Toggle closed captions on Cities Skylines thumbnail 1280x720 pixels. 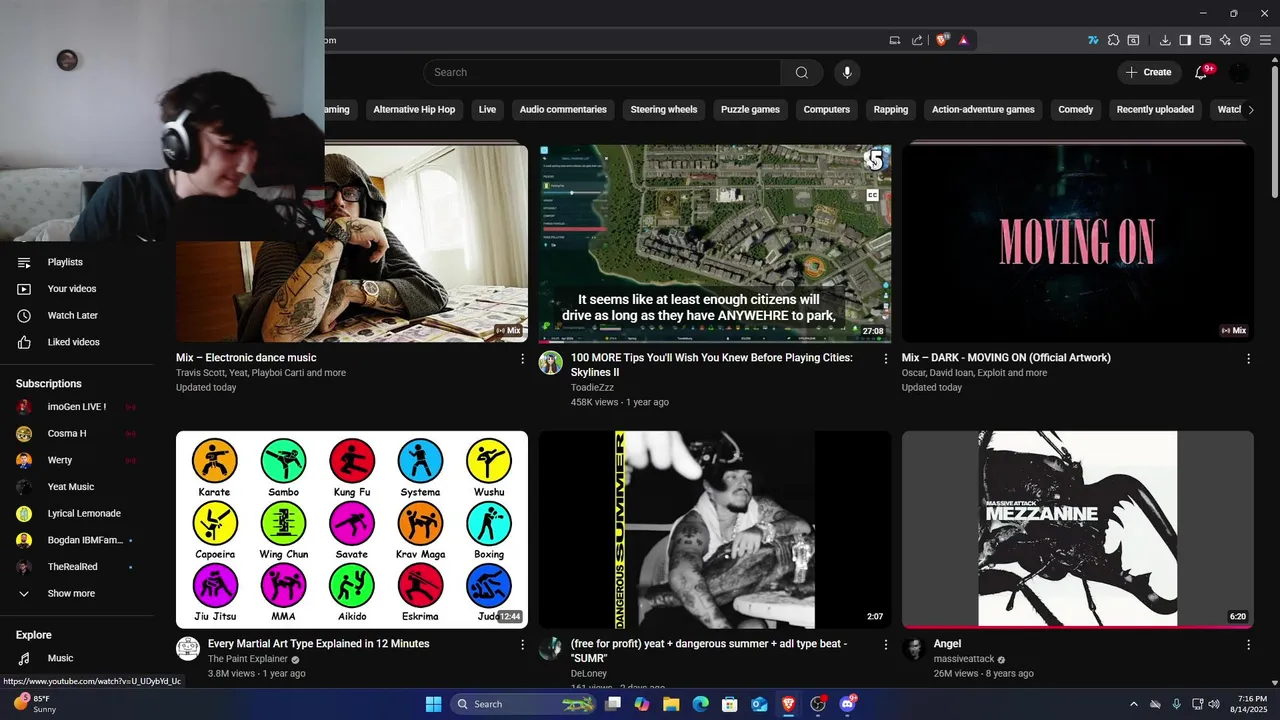(873, 195)
